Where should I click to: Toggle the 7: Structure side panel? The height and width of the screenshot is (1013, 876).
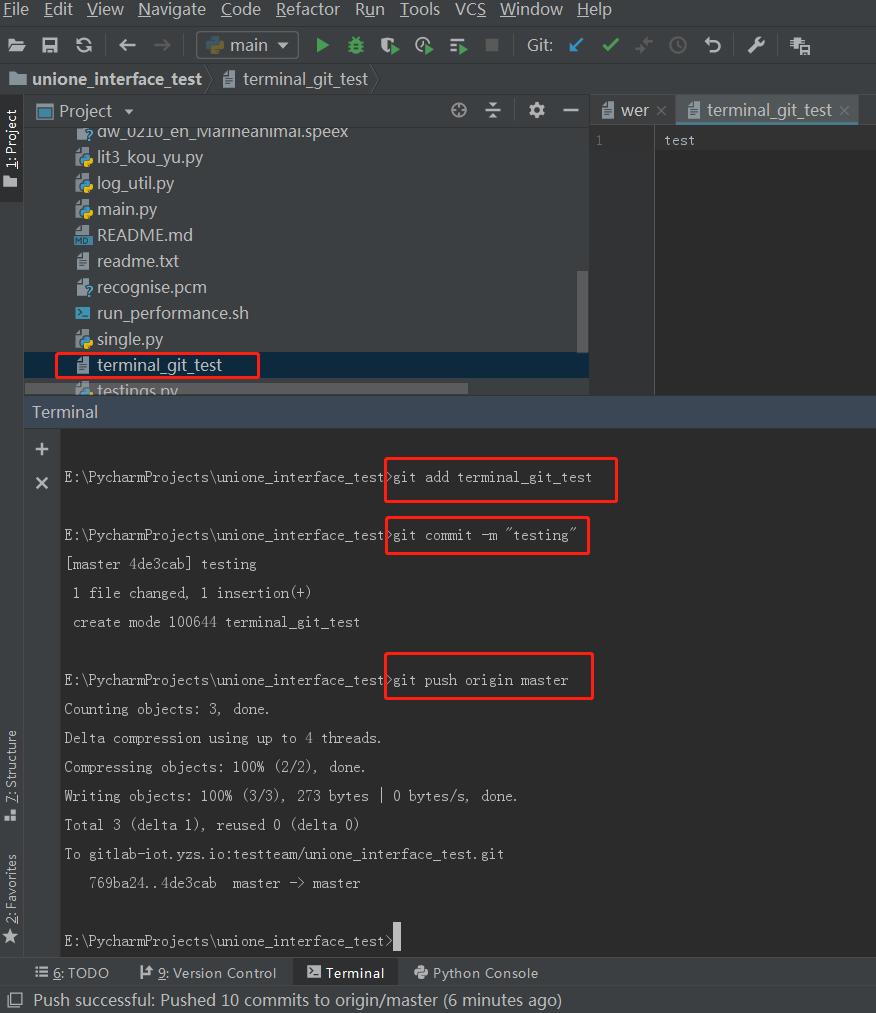coord(11,775)
